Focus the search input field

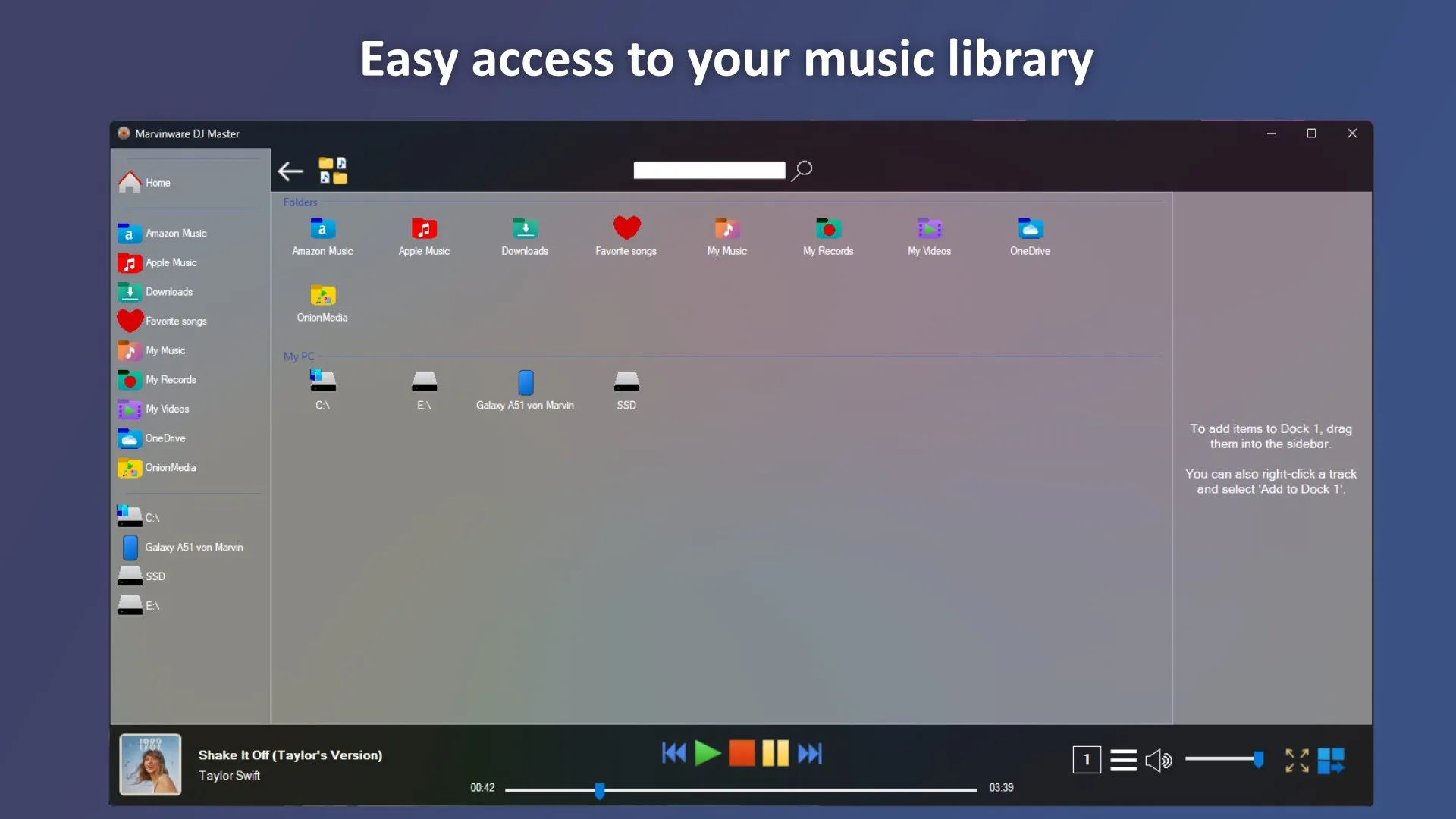tap(709, 170)
